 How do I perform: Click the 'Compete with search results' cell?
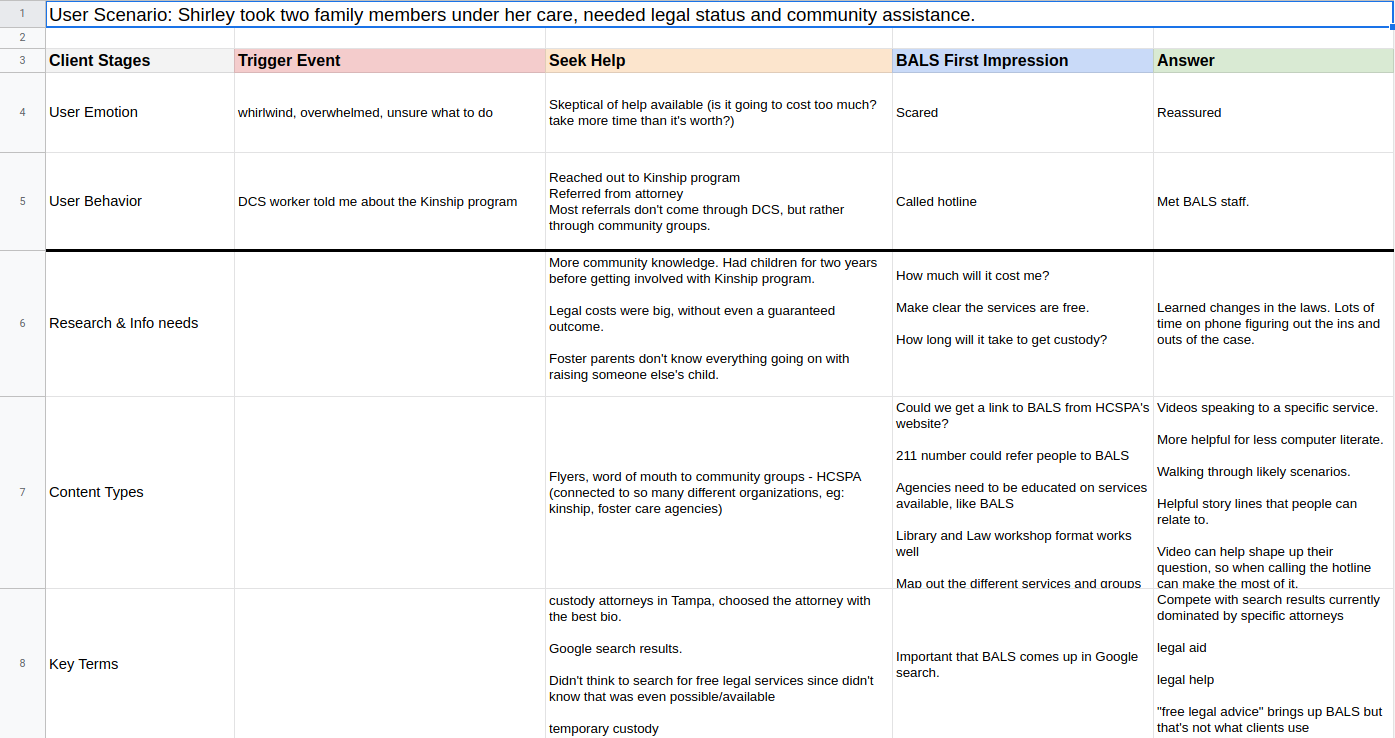(1273, 664)
